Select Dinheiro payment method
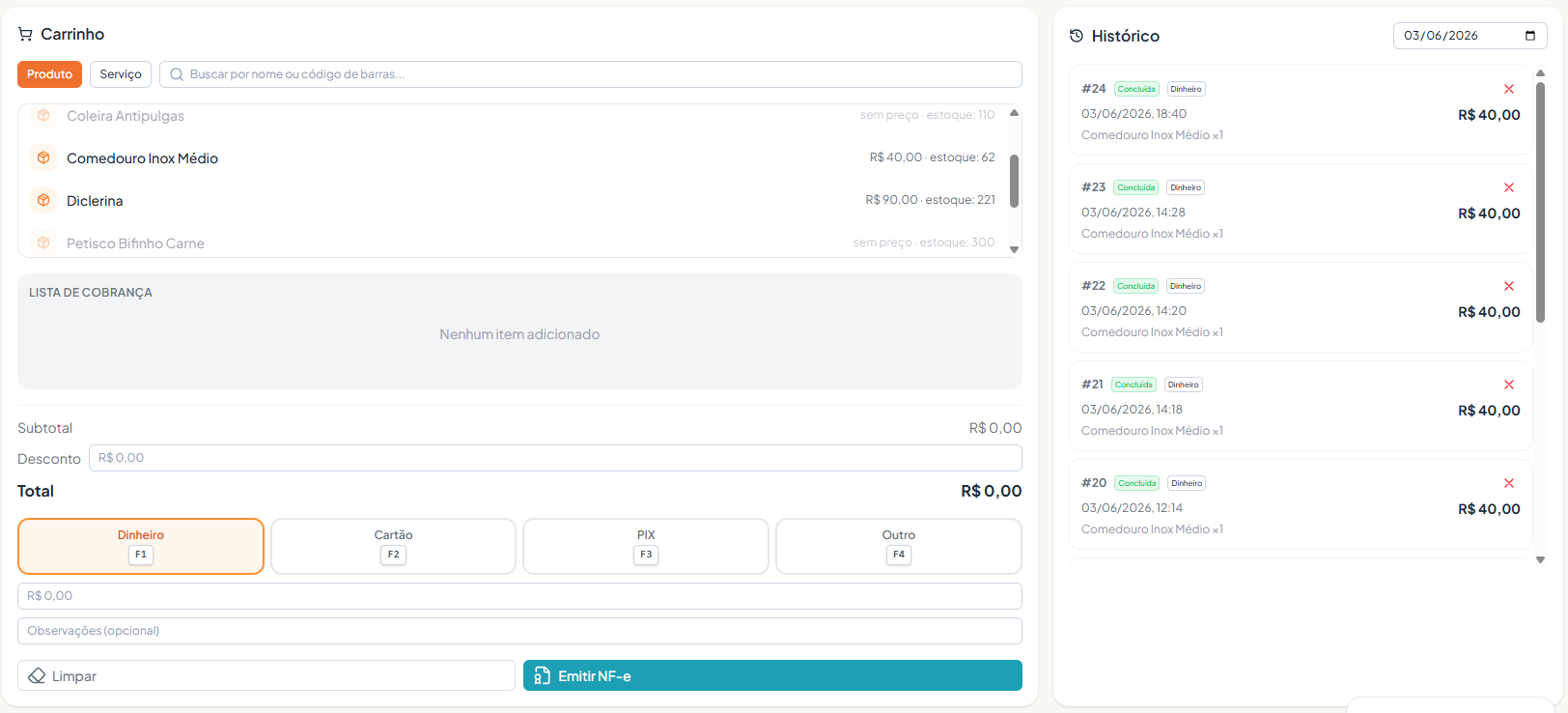Viewport: 1568px width, 713px height. tap(141, 546)
